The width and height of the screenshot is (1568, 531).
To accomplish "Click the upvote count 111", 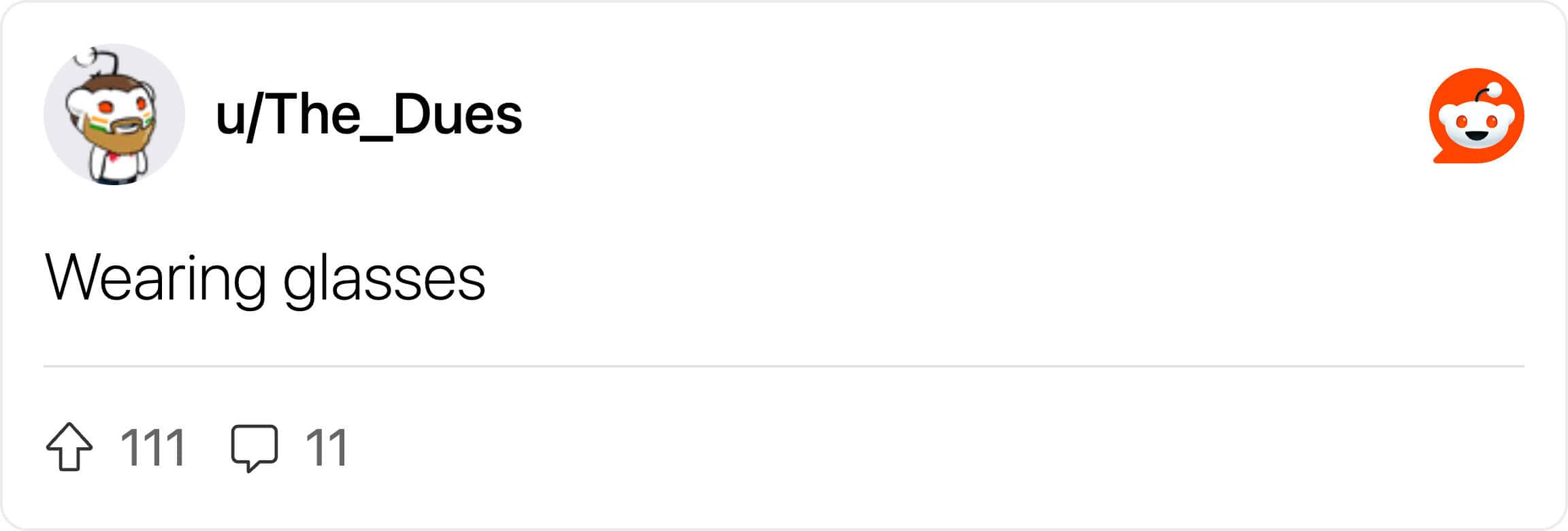I will tap(153, 447).
